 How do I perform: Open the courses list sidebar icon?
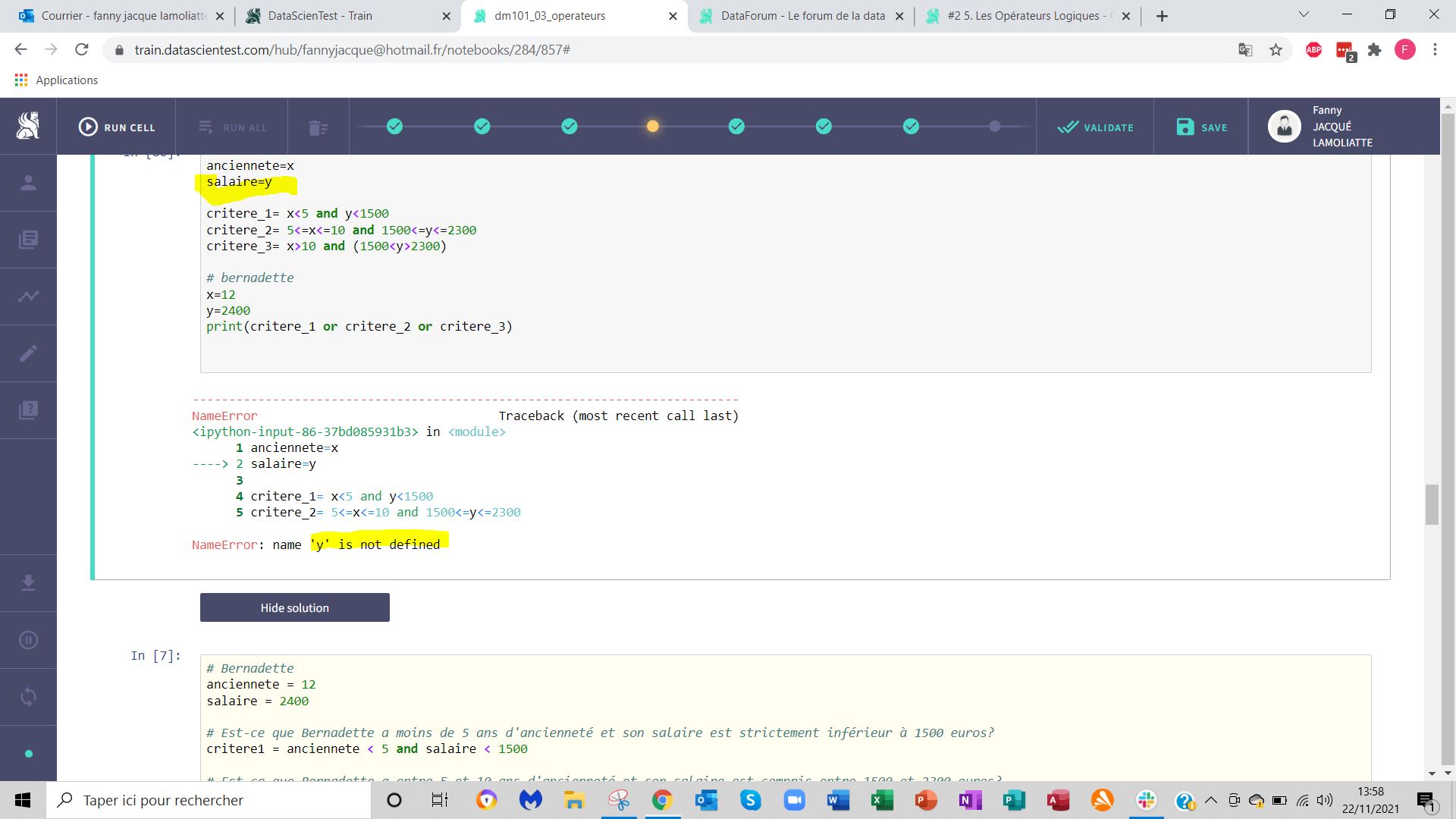[x=28, y=240]
